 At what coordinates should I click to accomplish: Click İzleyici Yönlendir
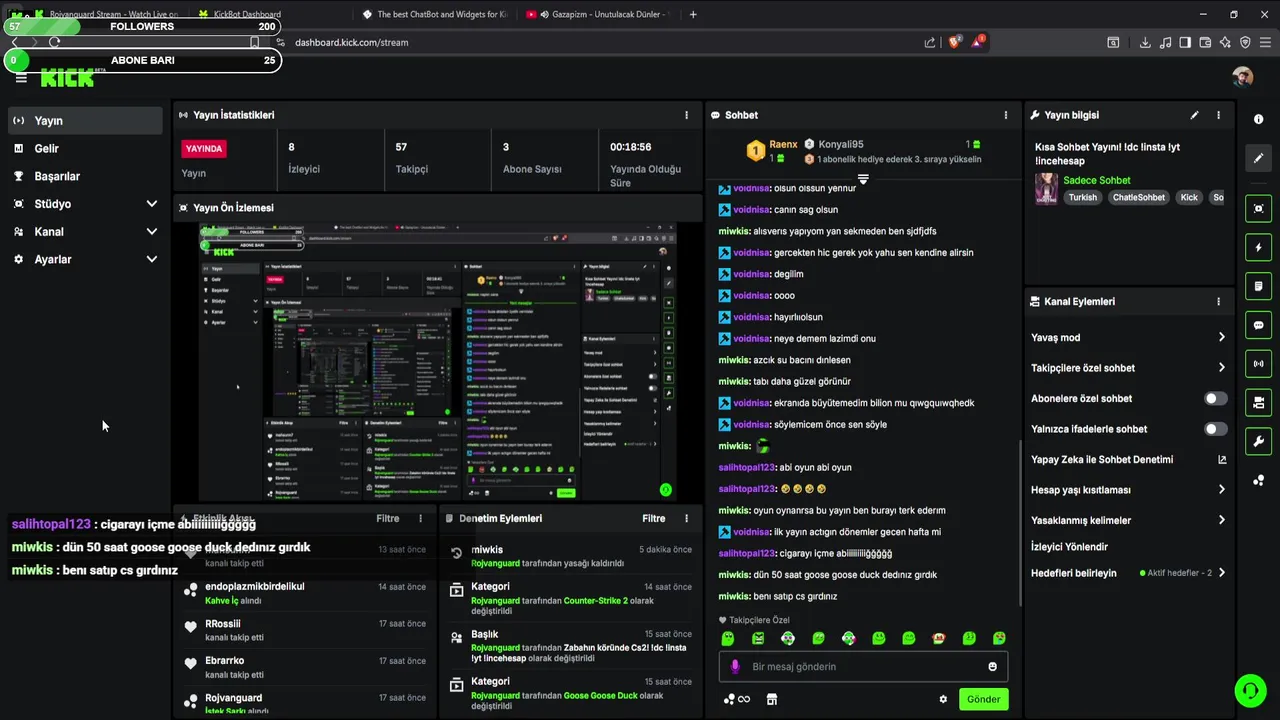click(1069, 547)
